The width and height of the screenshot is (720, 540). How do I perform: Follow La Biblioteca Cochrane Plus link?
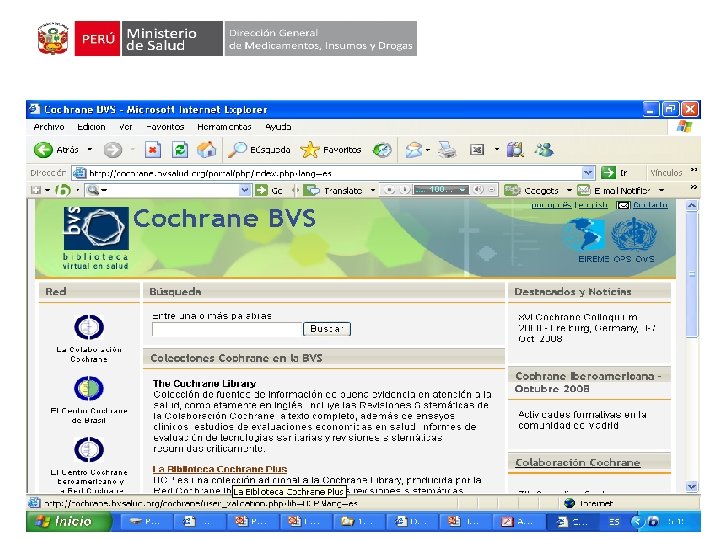click(x=220, y=469)
